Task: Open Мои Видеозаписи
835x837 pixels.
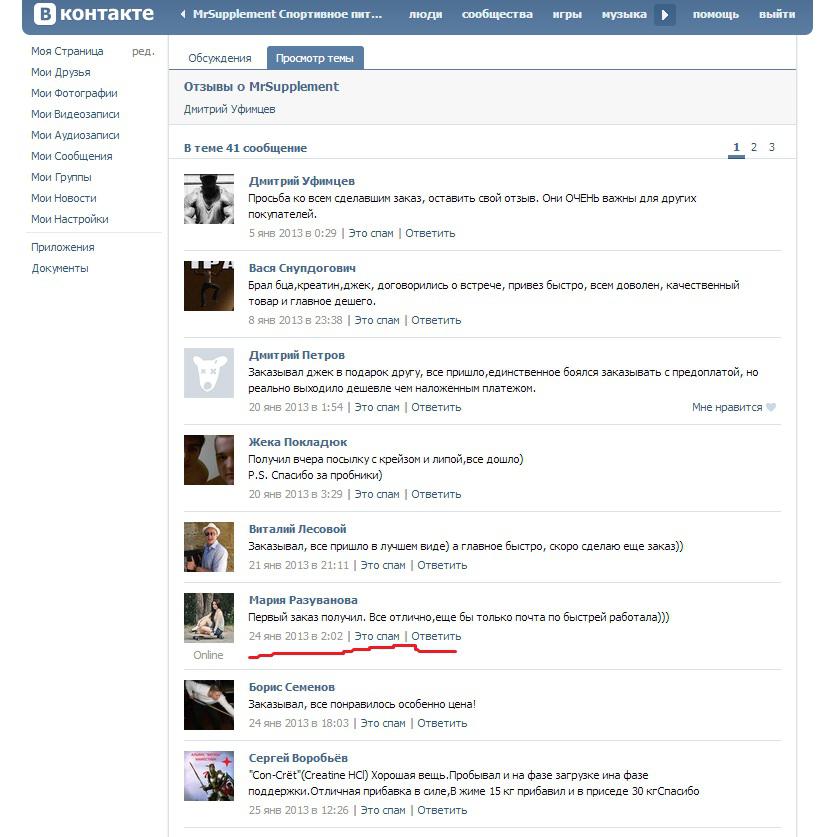Action: tap(75, 114)
